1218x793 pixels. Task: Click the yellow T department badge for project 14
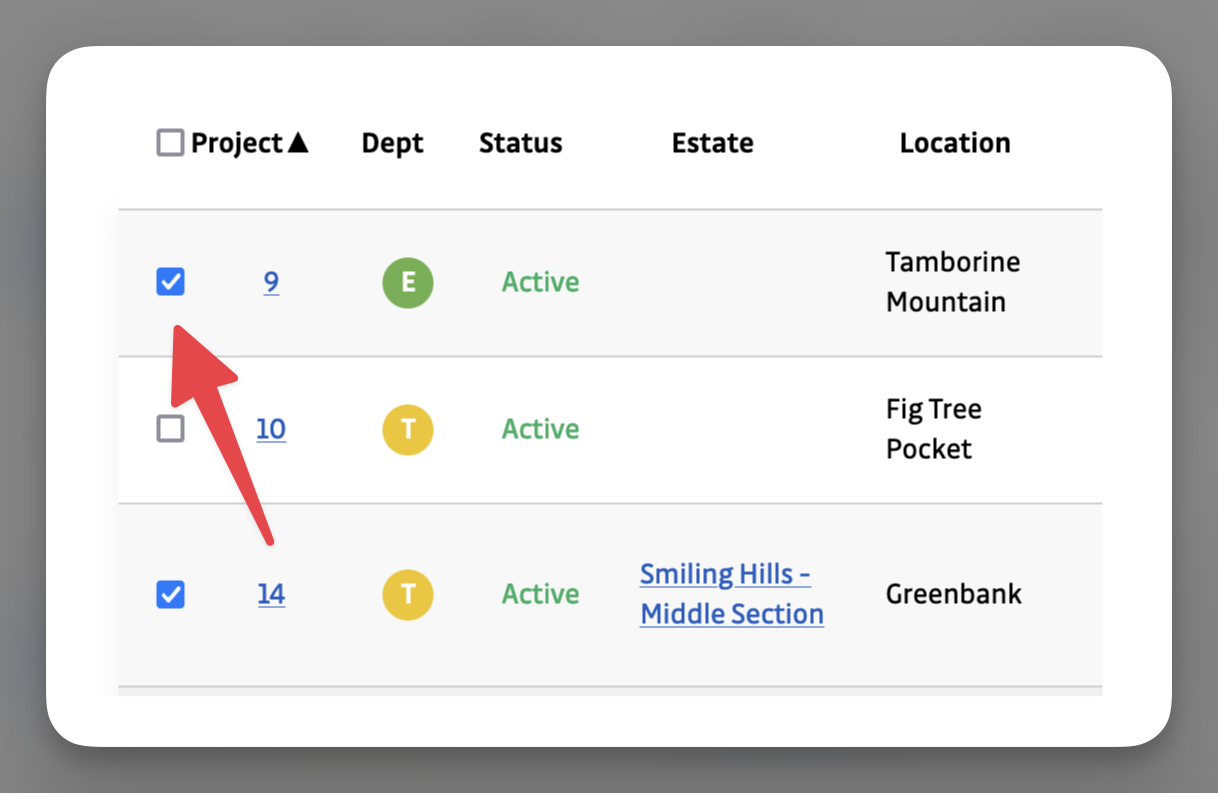click(407, 594)
